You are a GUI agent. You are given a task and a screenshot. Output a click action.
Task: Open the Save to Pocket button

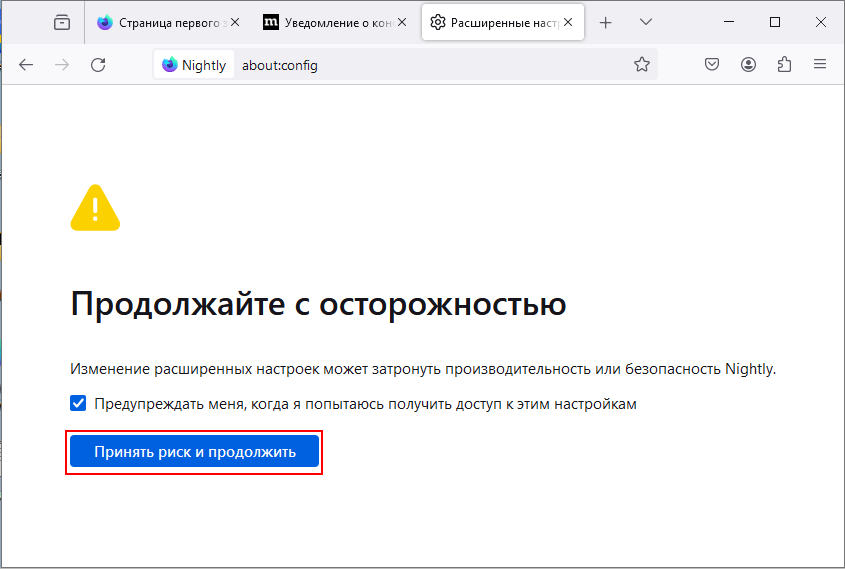click(x=712, y=65)
